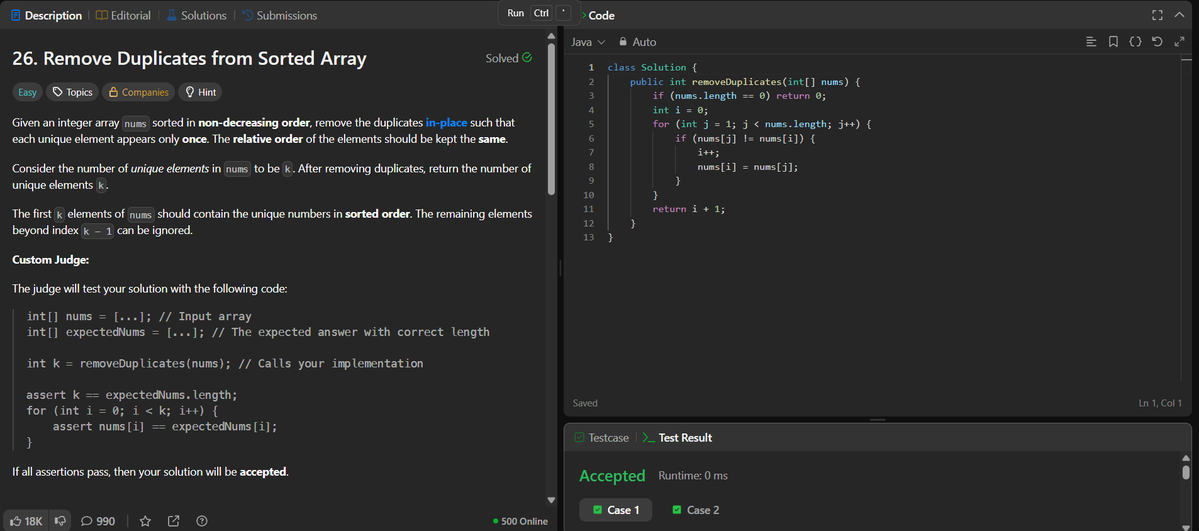Switch to the Editorial tab
The image size is (1199, 531).
pos(123,15)
